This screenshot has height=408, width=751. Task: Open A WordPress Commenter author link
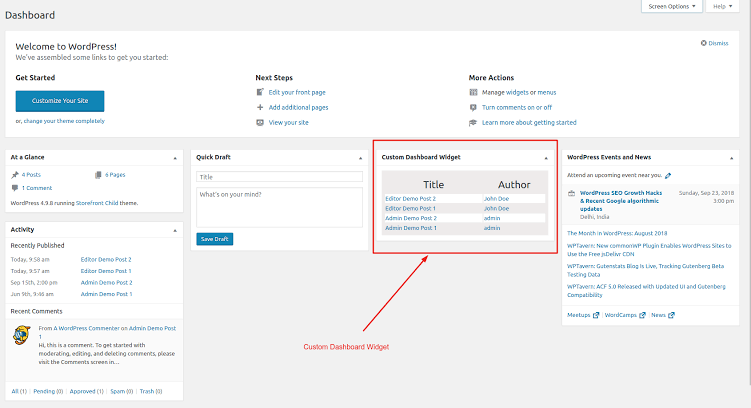[86, 329]
